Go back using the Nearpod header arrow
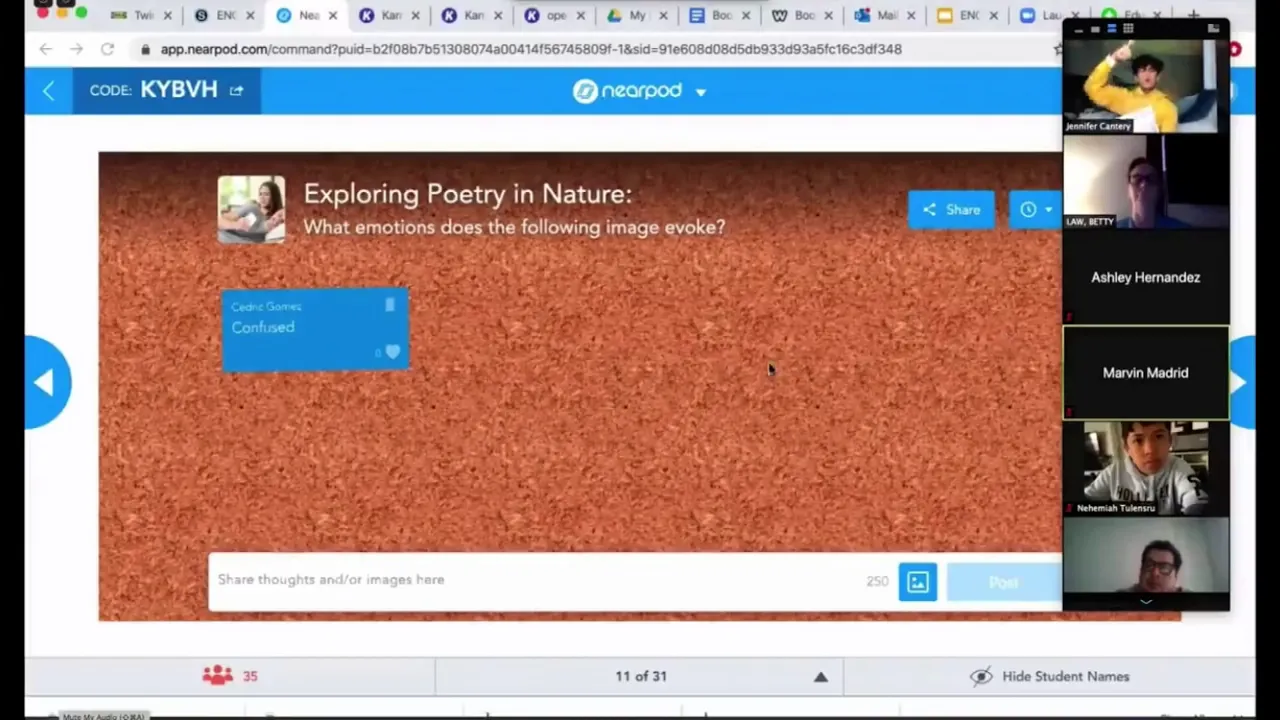Screen dimensions: 1280x720 click(48, 91)
